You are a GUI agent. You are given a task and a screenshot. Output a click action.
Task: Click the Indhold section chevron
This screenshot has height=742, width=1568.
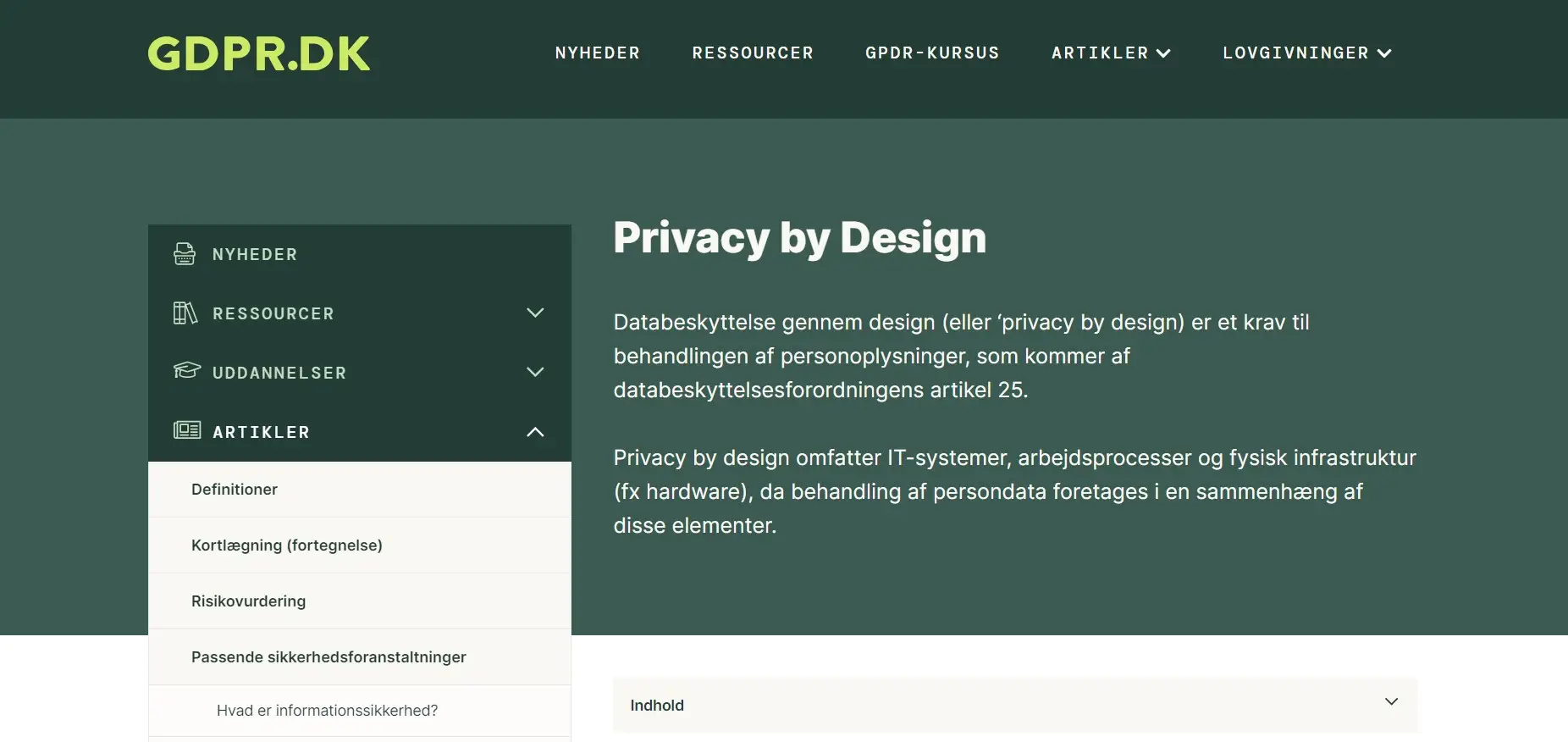[x=1389, y=701]
